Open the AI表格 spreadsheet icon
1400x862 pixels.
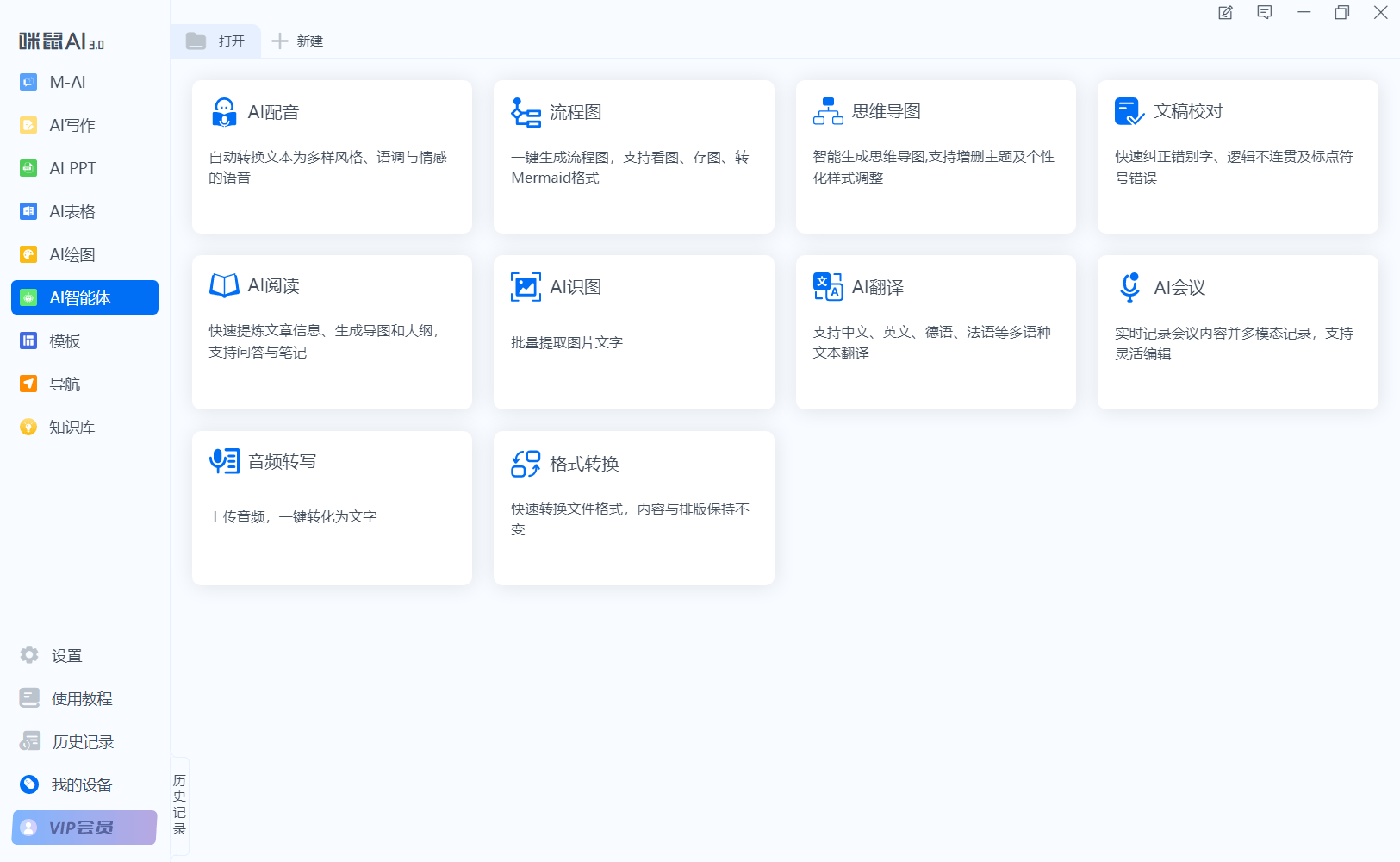coord(28,211)
